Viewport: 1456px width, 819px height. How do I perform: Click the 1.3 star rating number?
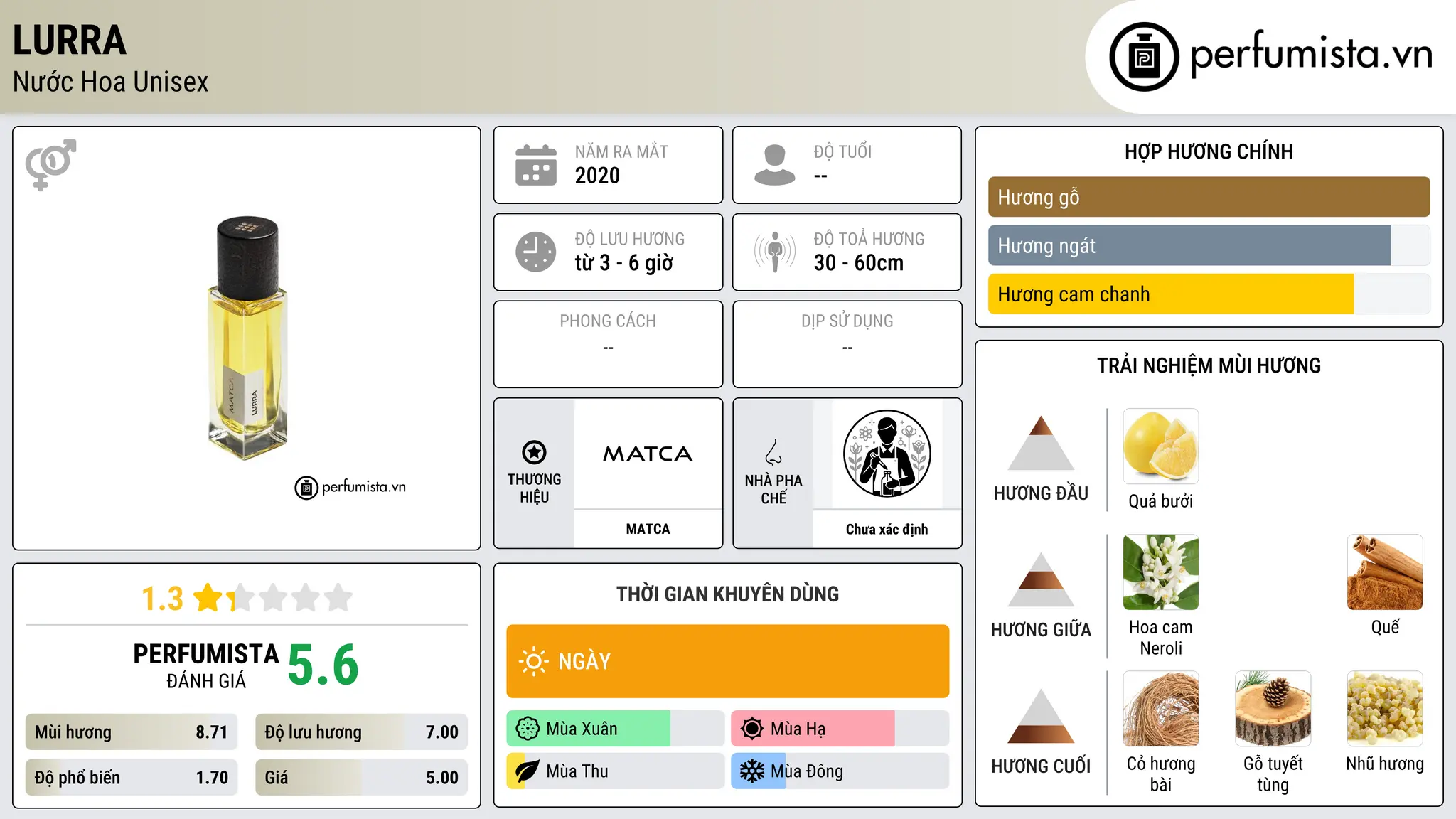pyautogui.click(x=162, y=599)
